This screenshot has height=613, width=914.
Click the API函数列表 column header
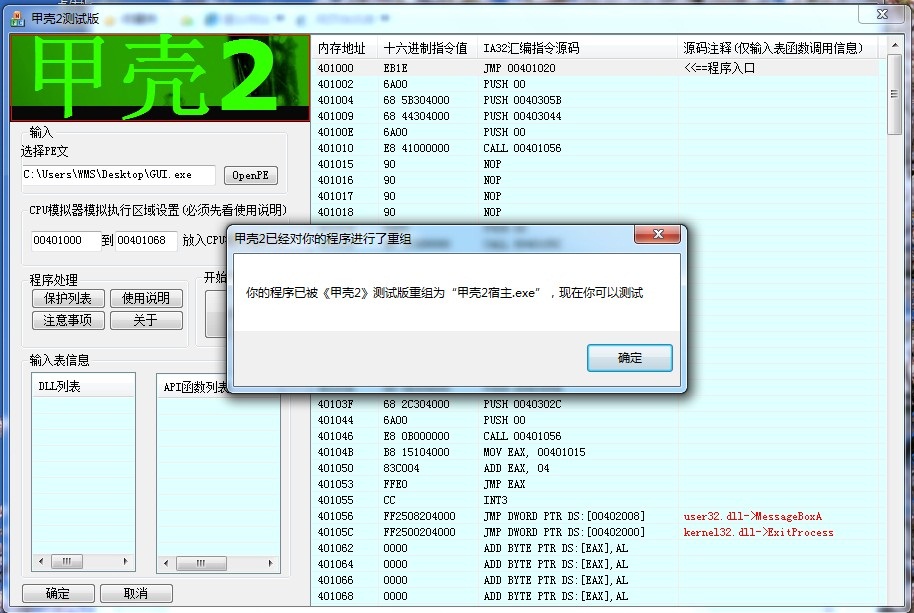[195, 387]
